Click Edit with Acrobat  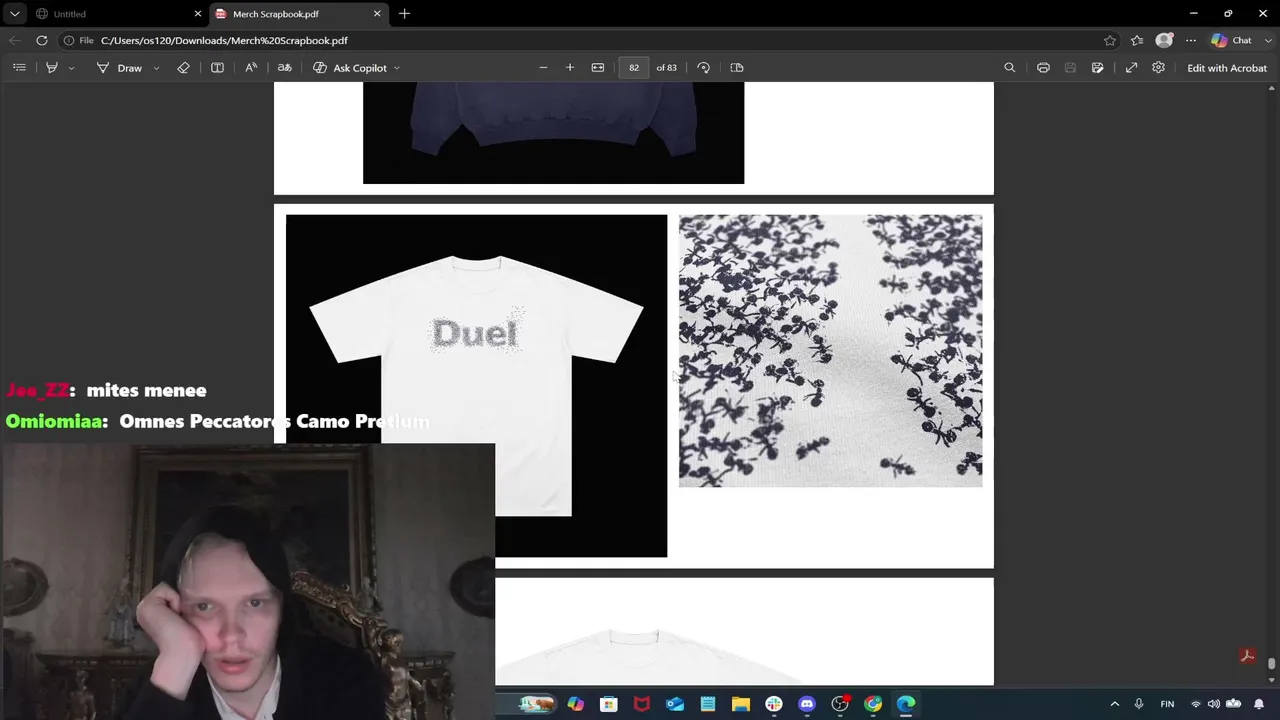coord(1227,68)
